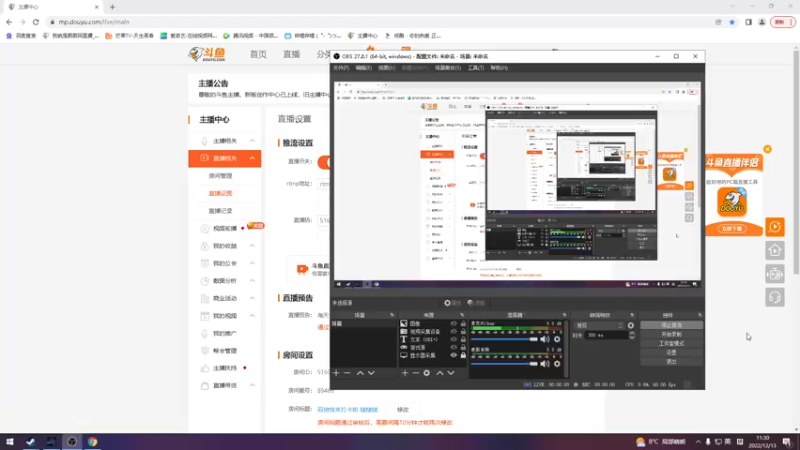Expand the 主播相关 sidebar section
This screenshot has height=450, width=800.
tap(253, 141)
